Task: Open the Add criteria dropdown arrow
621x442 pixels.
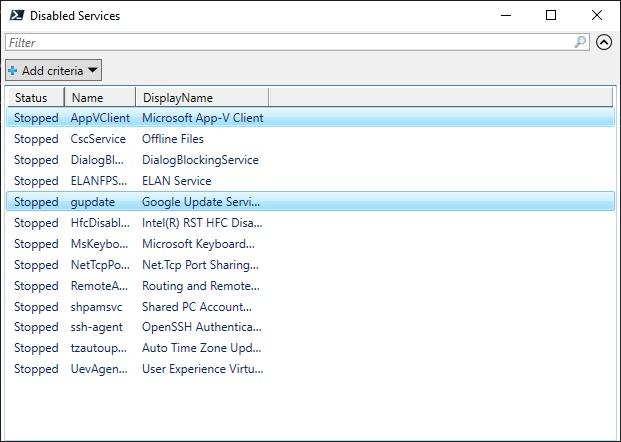Action: [92, 71]
